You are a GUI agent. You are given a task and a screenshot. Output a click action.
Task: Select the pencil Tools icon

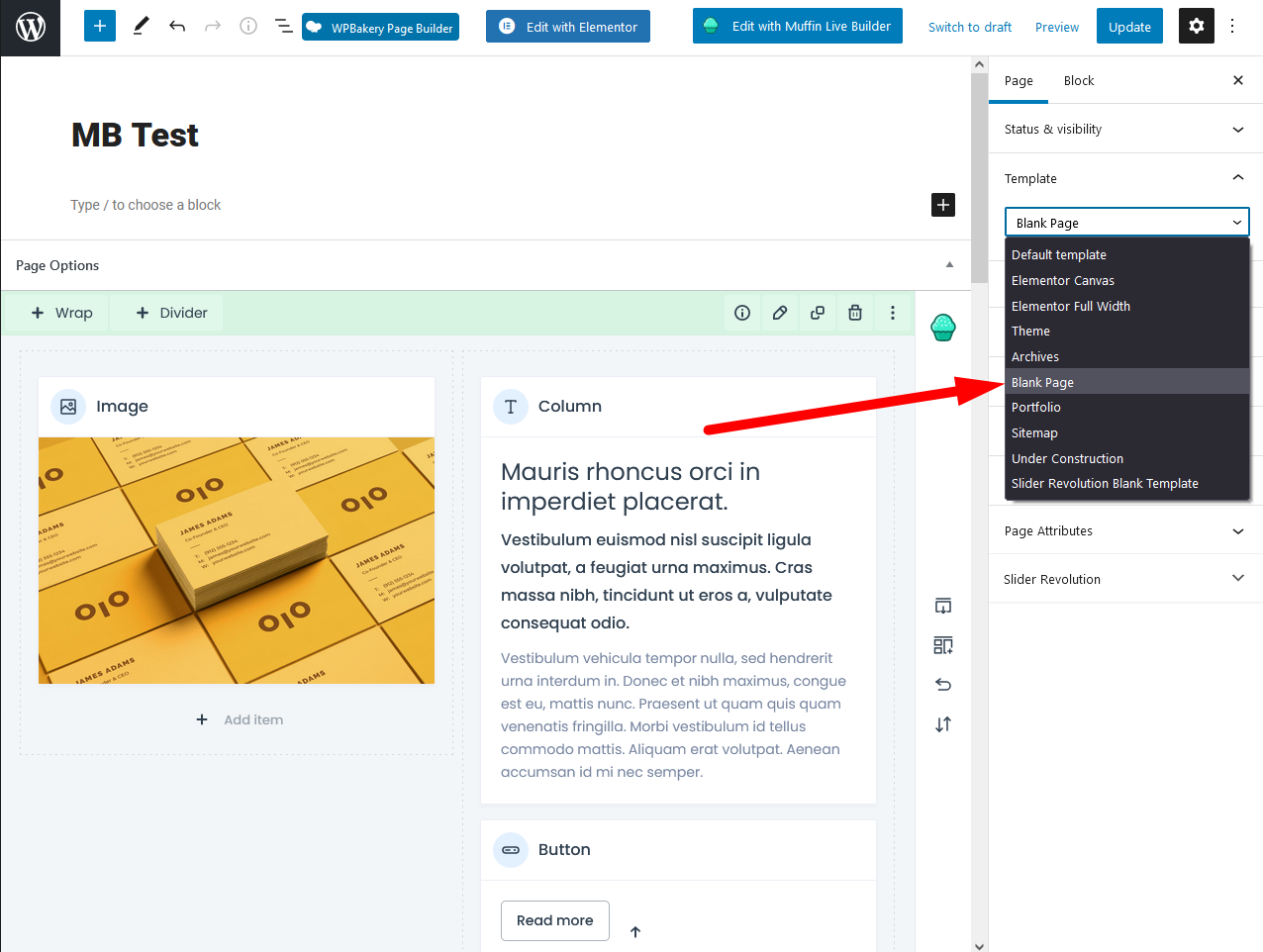tap(142, 26)
